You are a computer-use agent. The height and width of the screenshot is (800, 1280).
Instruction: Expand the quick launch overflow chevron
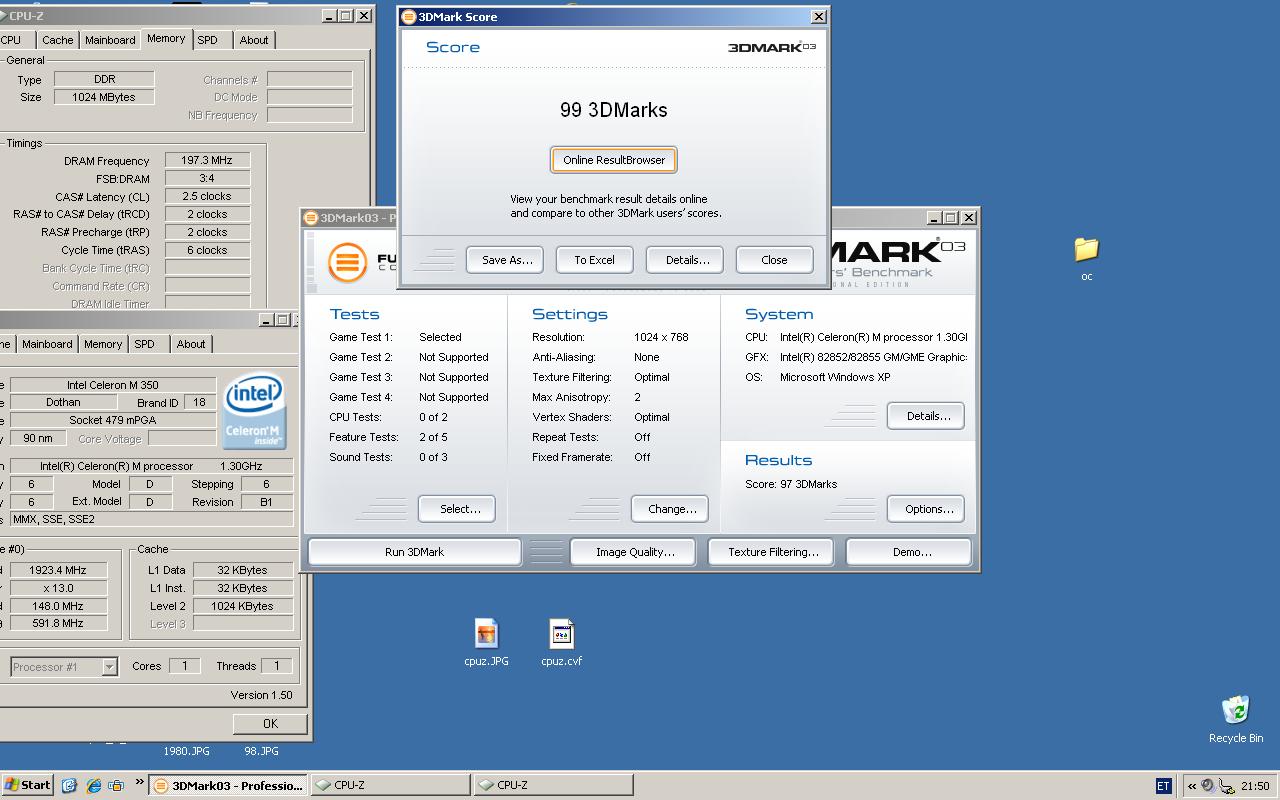pyautogui.click(x=139, y=783)
